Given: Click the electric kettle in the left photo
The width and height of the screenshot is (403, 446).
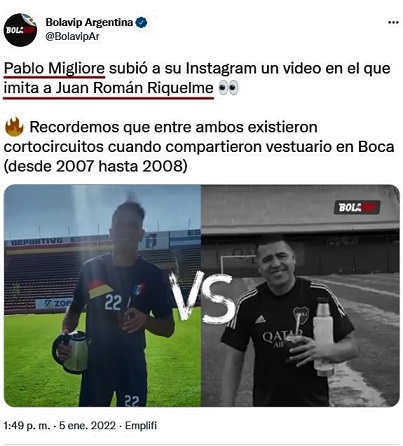Looking at the screenshot, I should point(71,352).
